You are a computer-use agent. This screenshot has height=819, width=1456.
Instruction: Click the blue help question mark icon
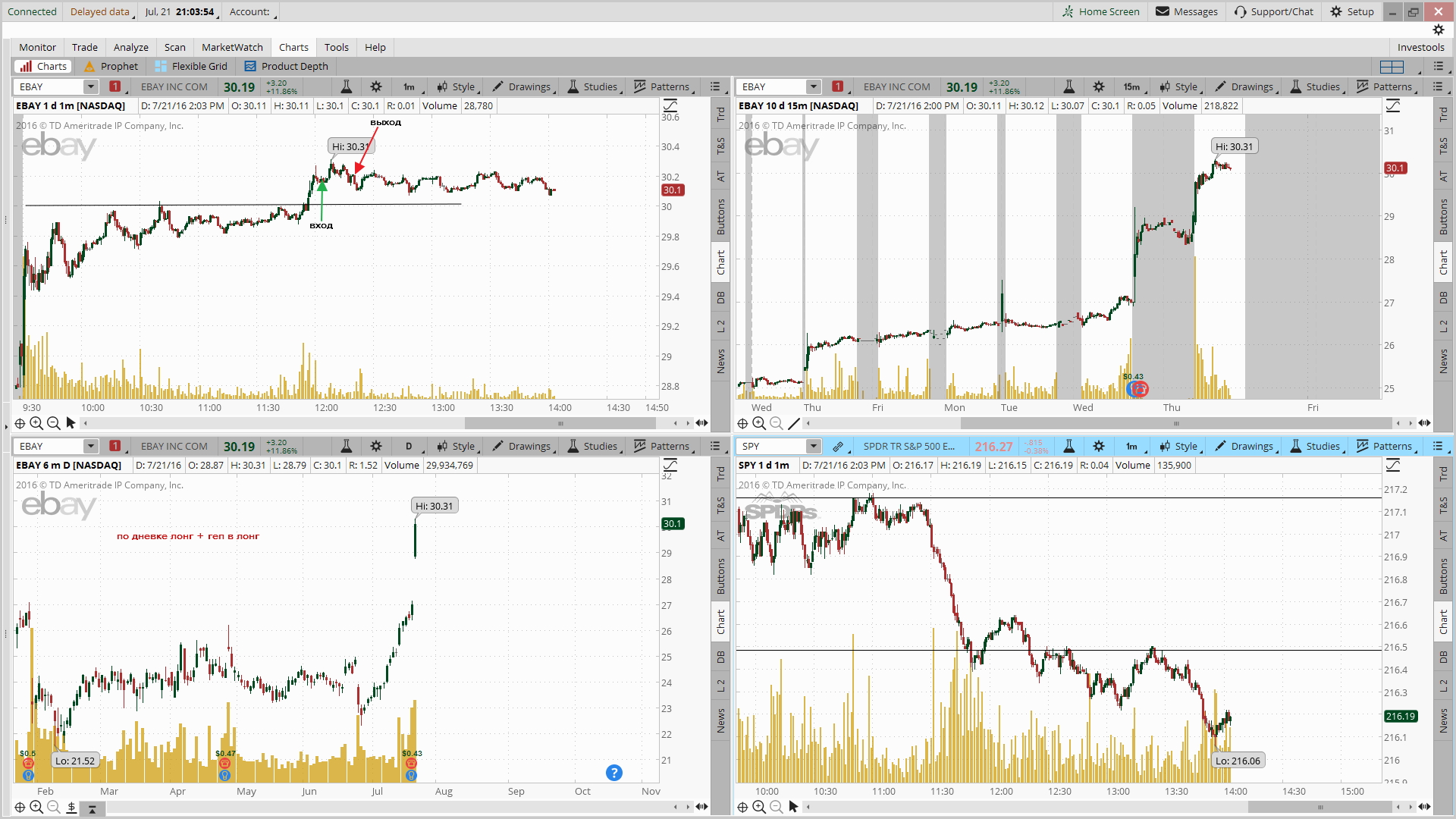point(614,773)
